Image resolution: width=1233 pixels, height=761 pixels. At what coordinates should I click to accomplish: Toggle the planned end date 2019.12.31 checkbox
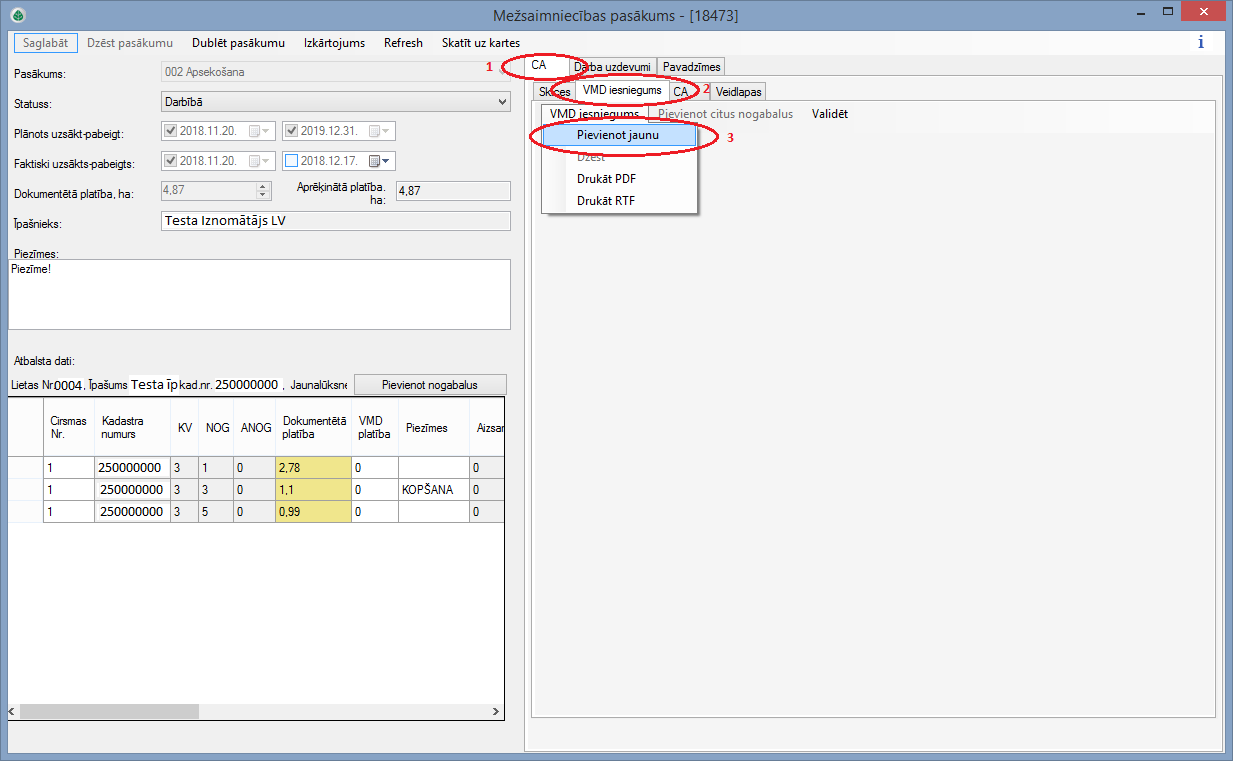coord(291,131)
